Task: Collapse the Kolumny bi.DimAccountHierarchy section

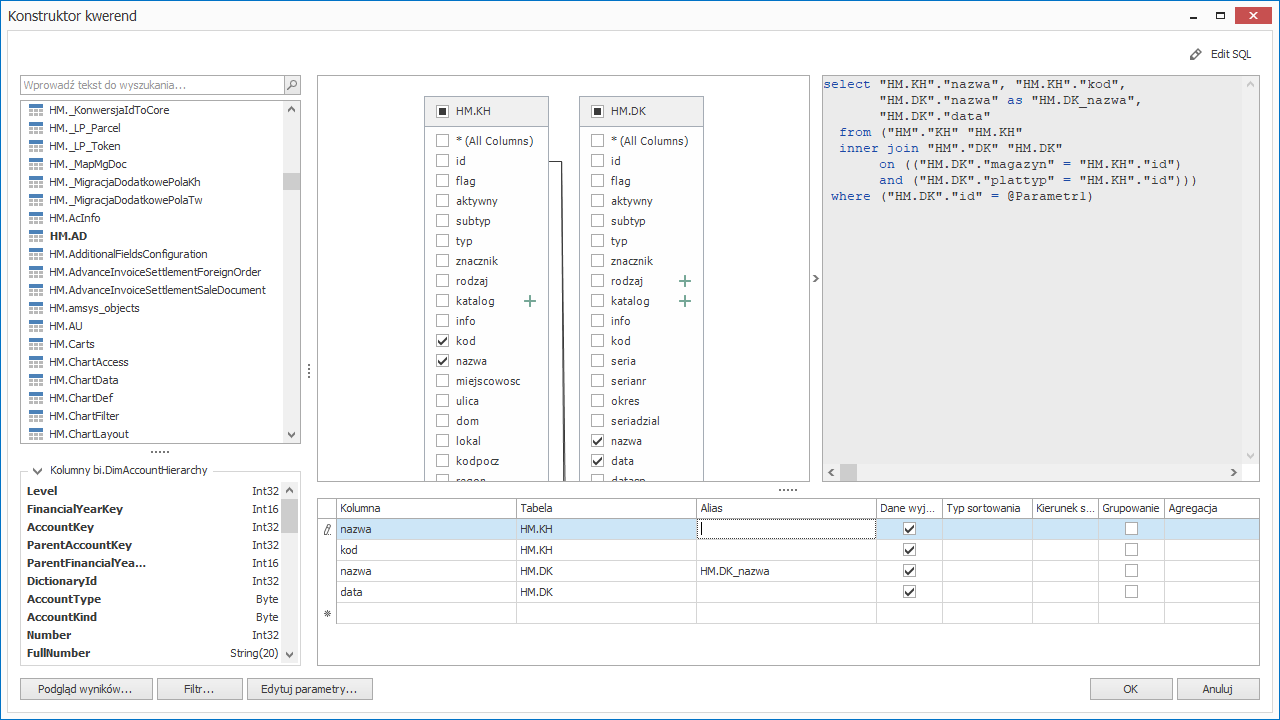Action: tap(38, 470)
